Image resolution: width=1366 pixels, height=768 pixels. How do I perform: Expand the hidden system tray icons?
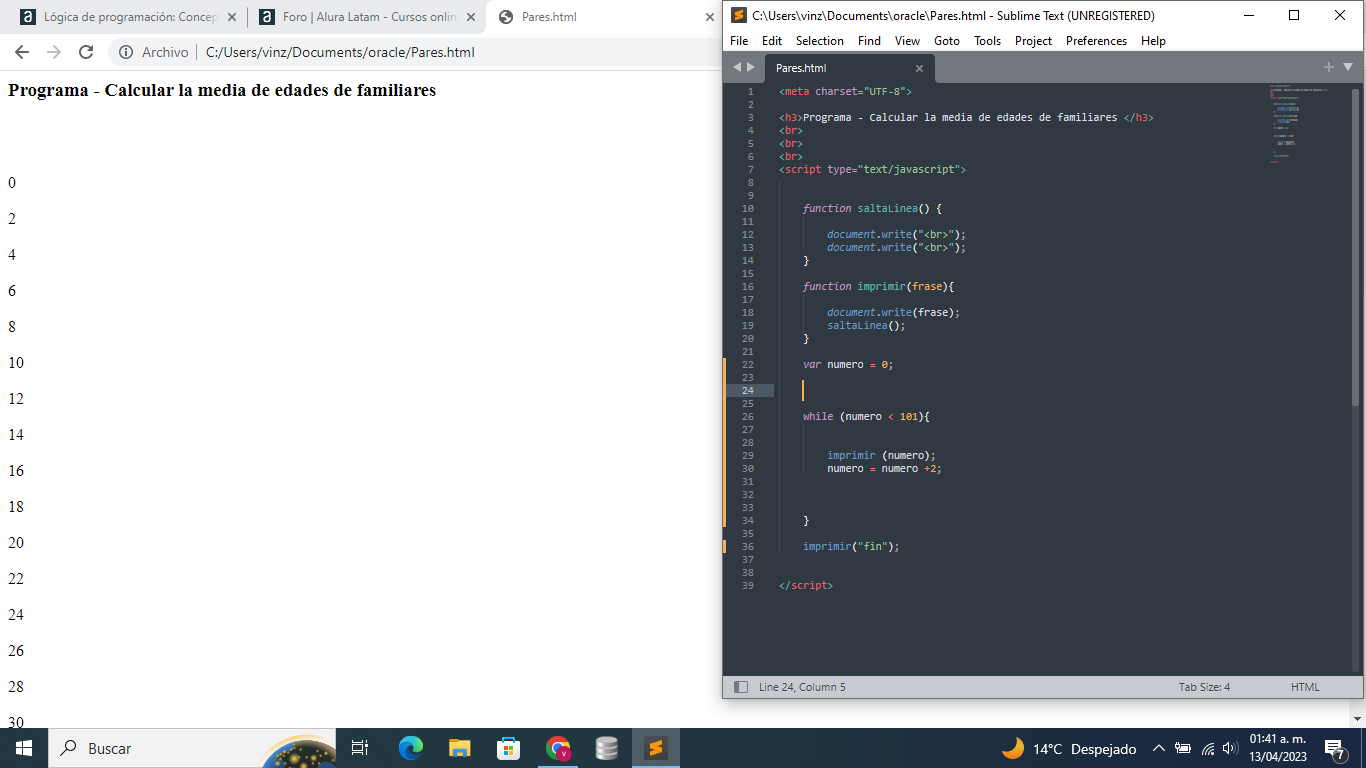tap(1159, 748)
